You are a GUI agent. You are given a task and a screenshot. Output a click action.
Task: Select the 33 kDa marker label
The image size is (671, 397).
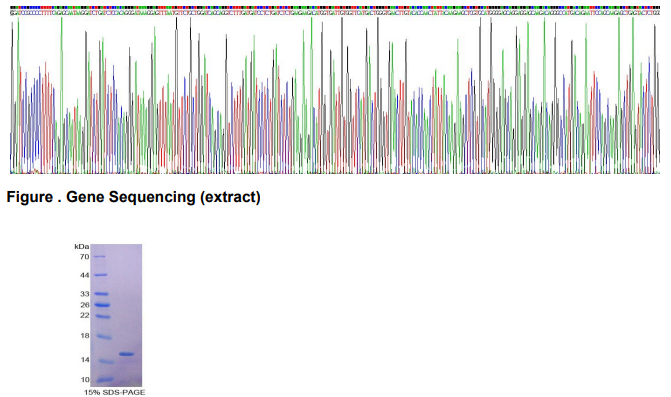click(x=84, y=294)
